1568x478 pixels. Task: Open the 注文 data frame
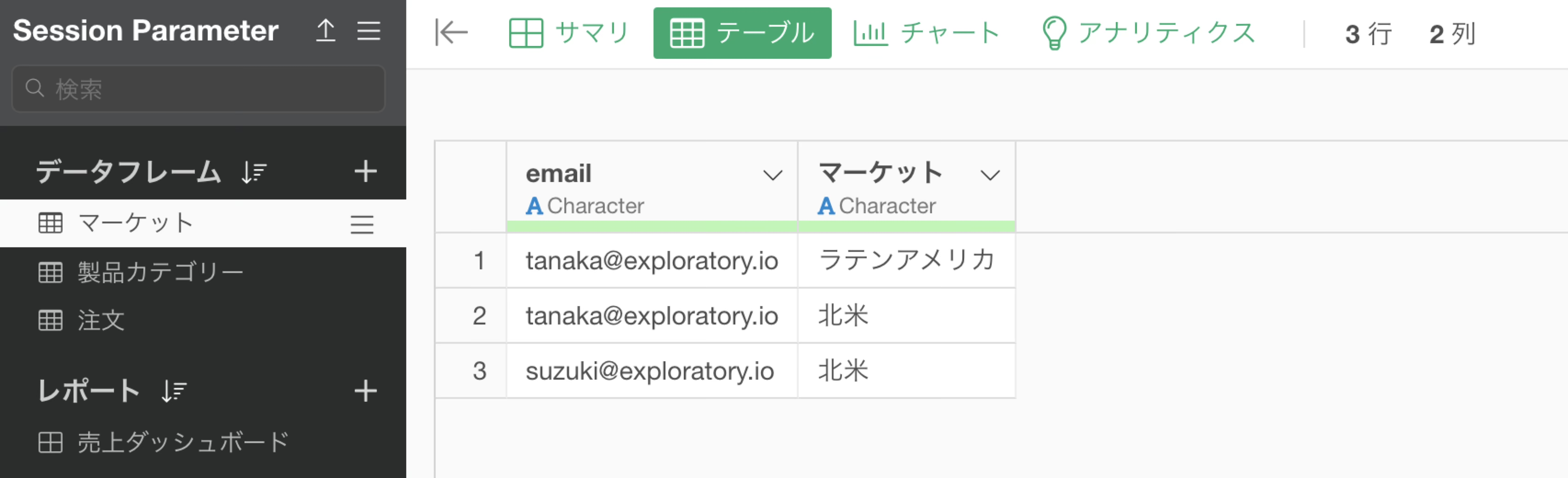101,320
